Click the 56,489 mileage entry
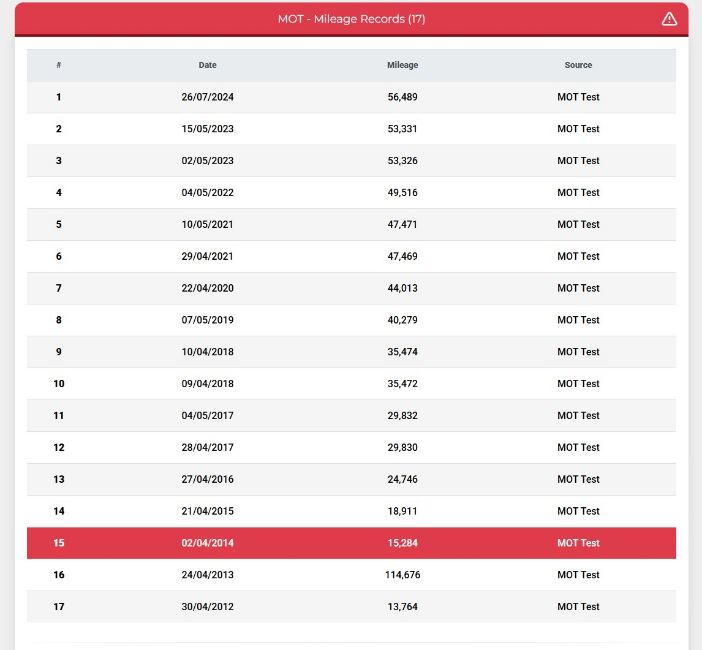This screenshot has height=650, width=702. (x=402, y=97)
